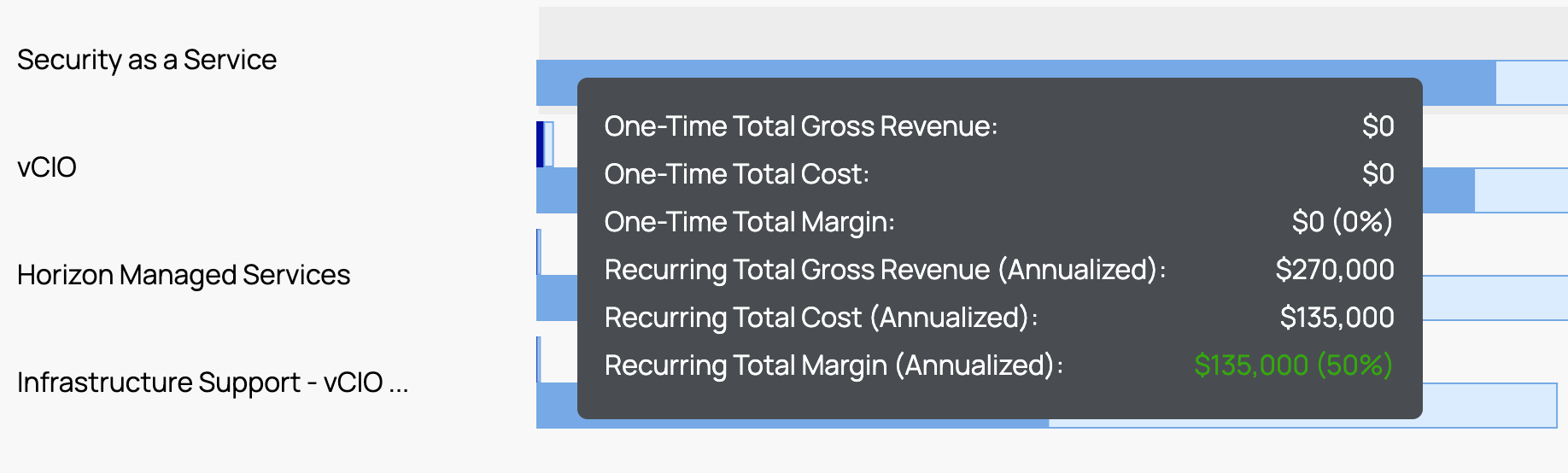Viewport: 1568px width, 473px height.
Task: Click medium blue Horizon Managed Services bar
Action: coord(556,298)
